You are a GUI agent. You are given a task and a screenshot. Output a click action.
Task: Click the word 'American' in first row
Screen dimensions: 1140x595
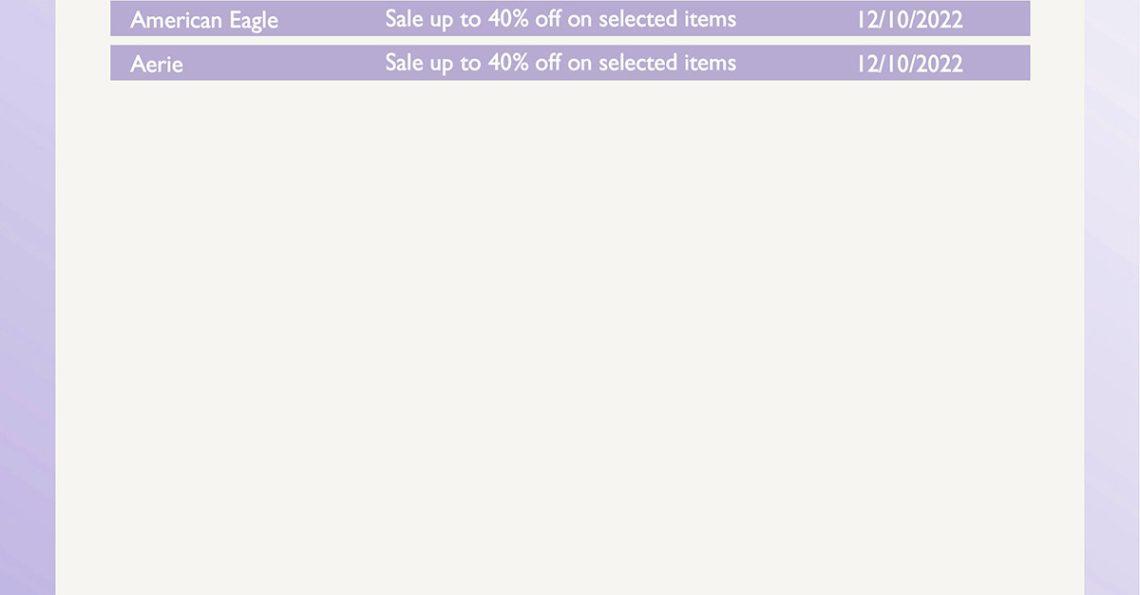(x=177, y=20)
